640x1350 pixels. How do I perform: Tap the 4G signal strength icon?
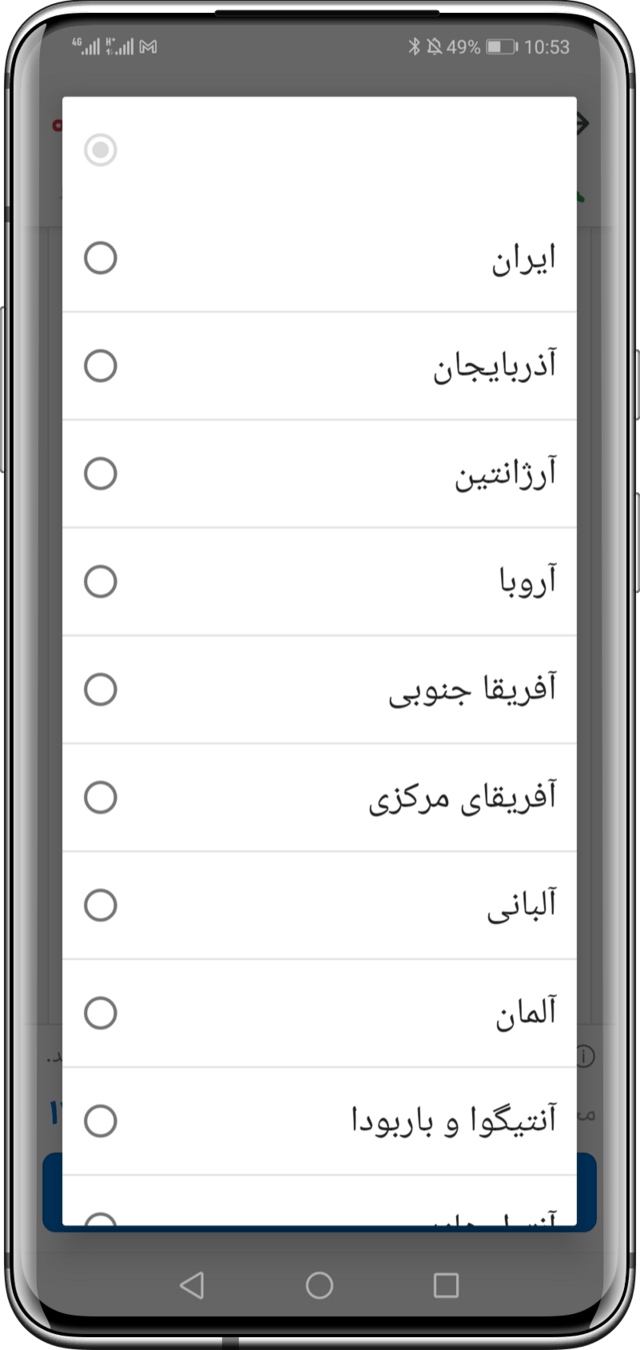point(86,47)
